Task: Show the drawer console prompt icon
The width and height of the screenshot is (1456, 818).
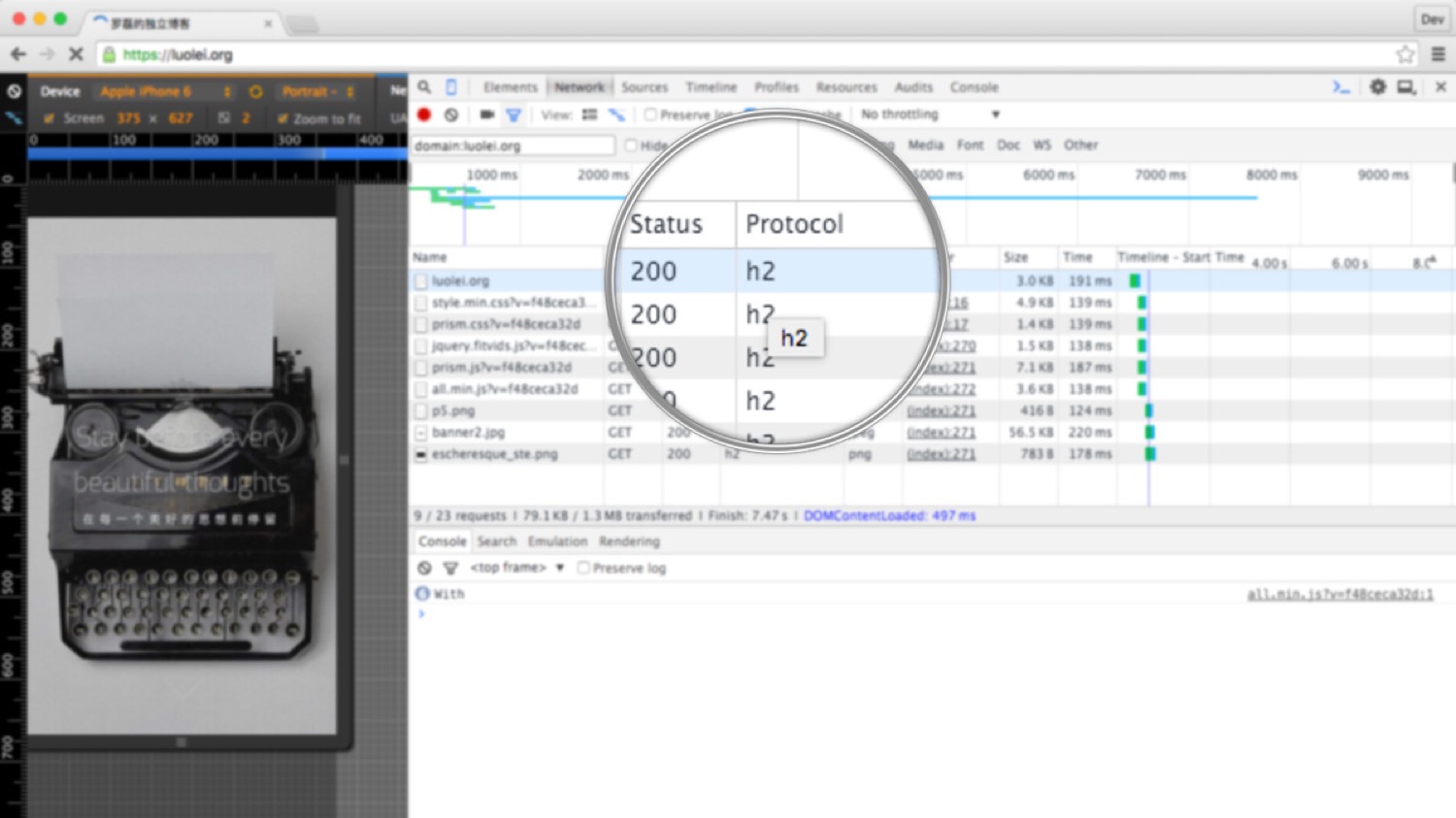Action: tap(1341, 87)
